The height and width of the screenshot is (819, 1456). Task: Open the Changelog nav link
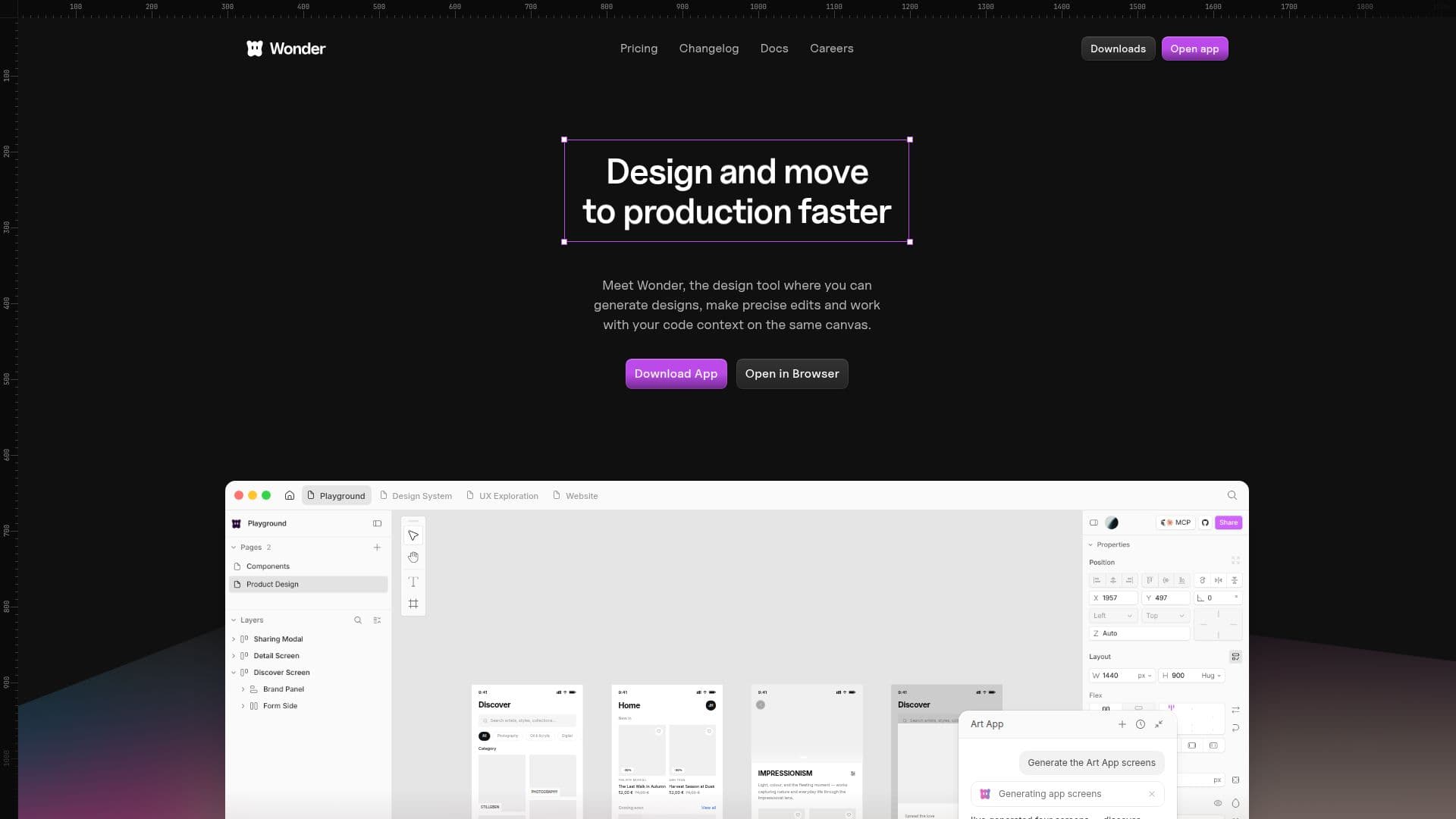point(709,49)
